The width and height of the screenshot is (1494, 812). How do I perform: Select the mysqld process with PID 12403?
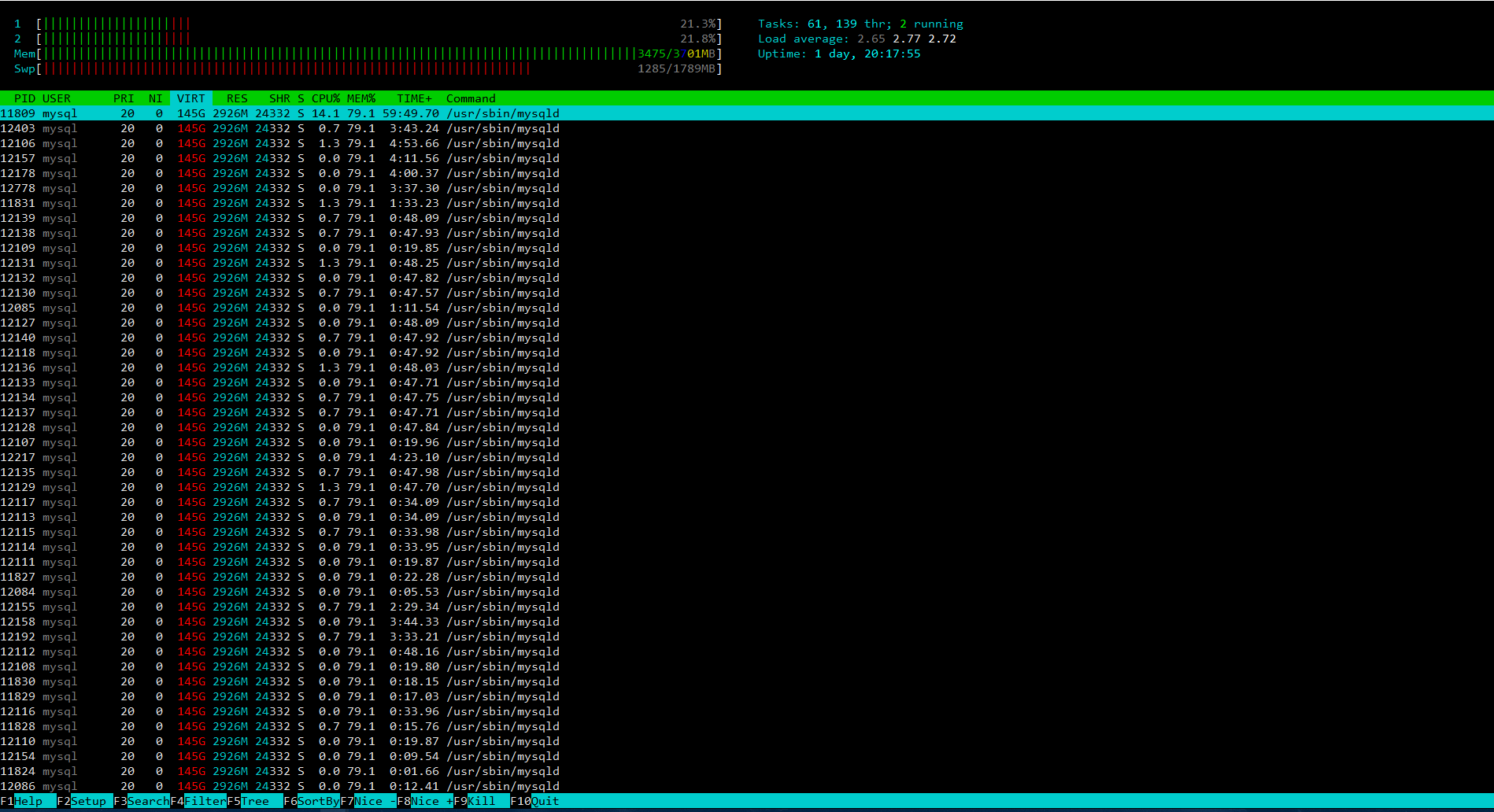coord(279,128)
